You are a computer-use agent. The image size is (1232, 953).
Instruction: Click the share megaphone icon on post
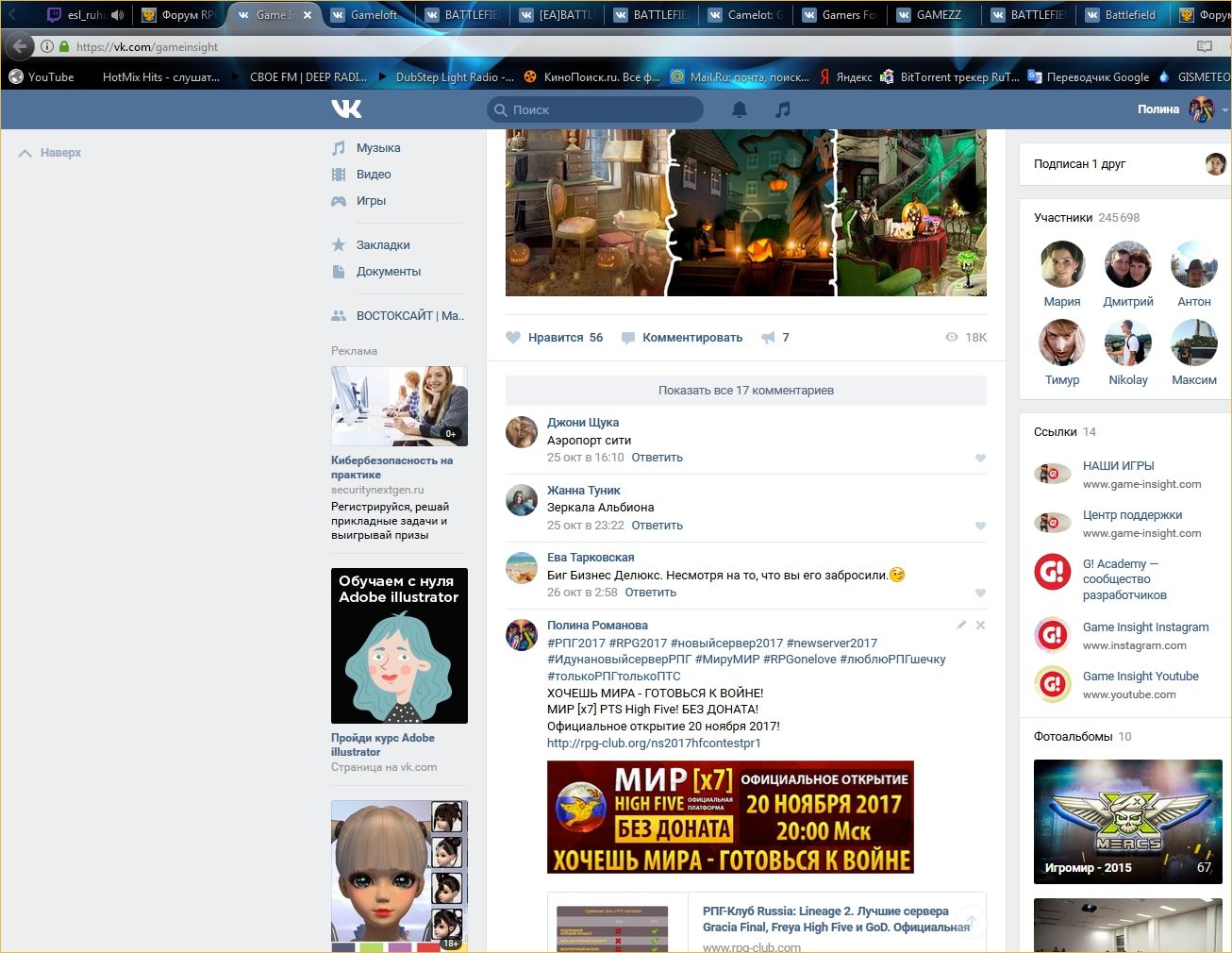[x=769, y=338]
